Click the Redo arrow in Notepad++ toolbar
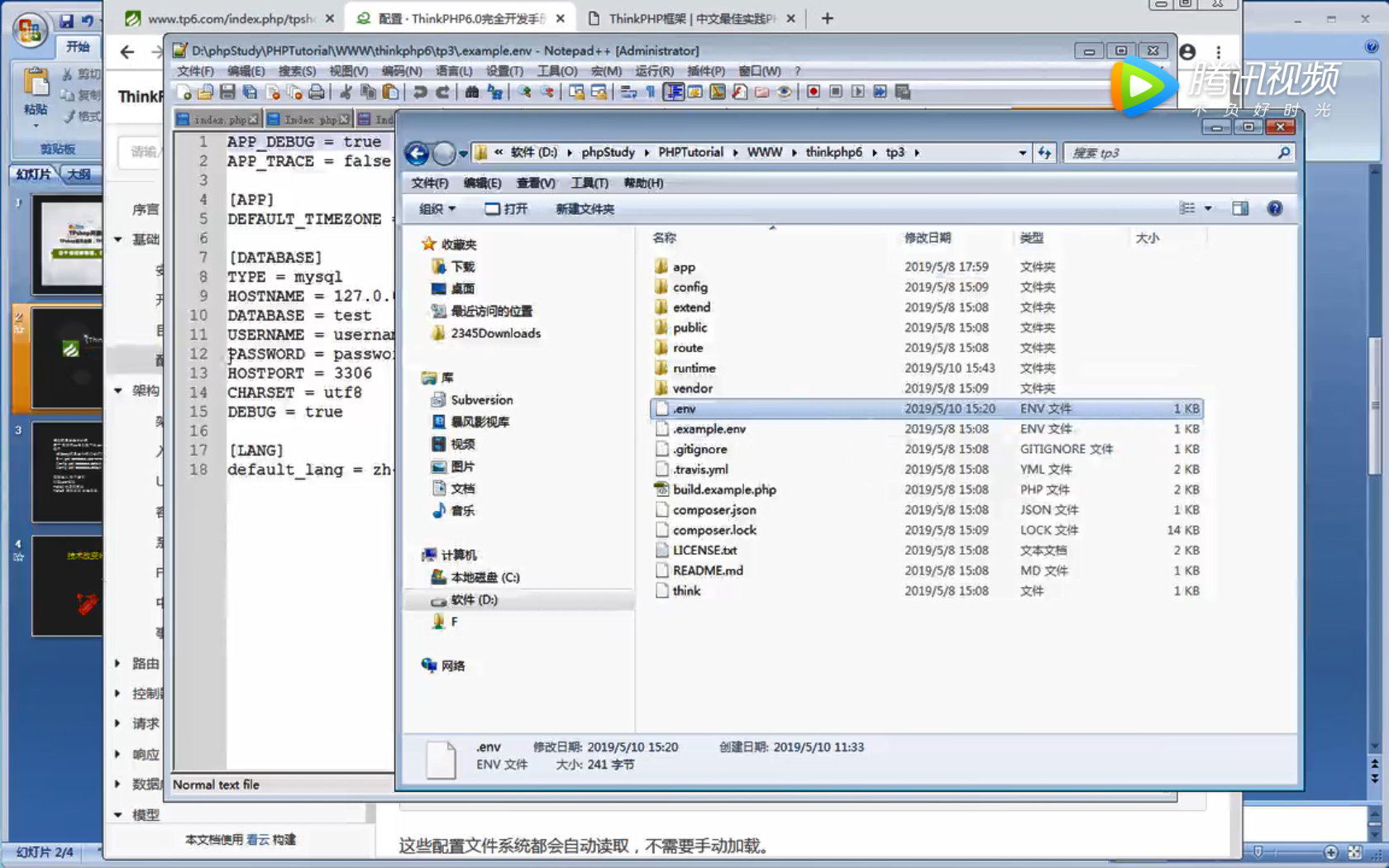Image resolution: width=1389 pixels, height=868 pixels. [442, 92]
